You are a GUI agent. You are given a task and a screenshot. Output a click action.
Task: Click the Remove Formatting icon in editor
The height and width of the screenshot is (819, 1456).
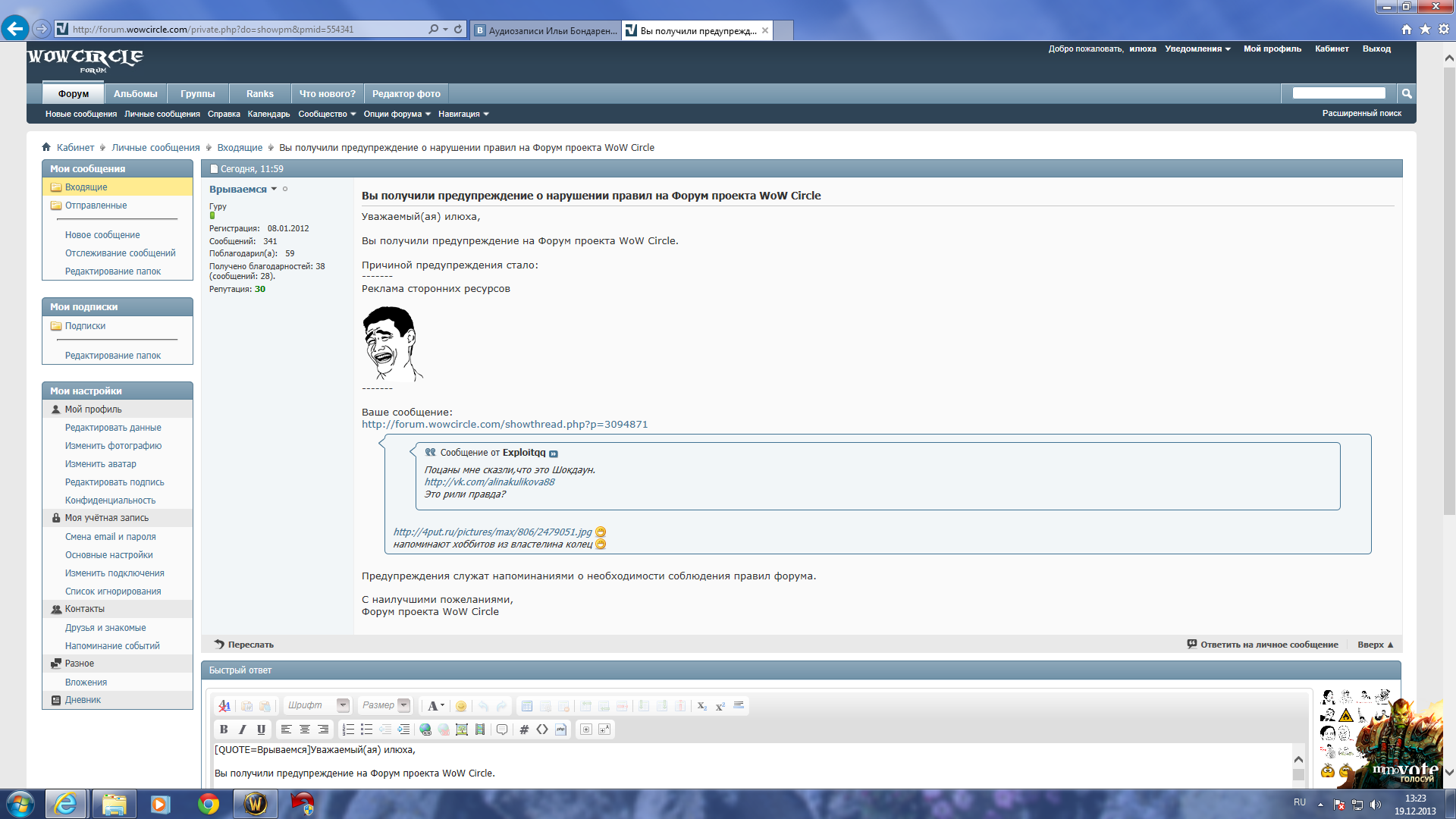[224, 706]
